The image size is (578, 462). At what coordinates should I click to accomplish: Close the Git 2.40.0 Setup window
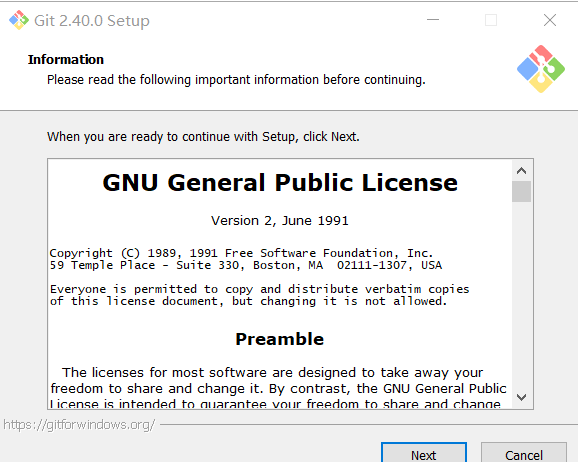(550, 20)
